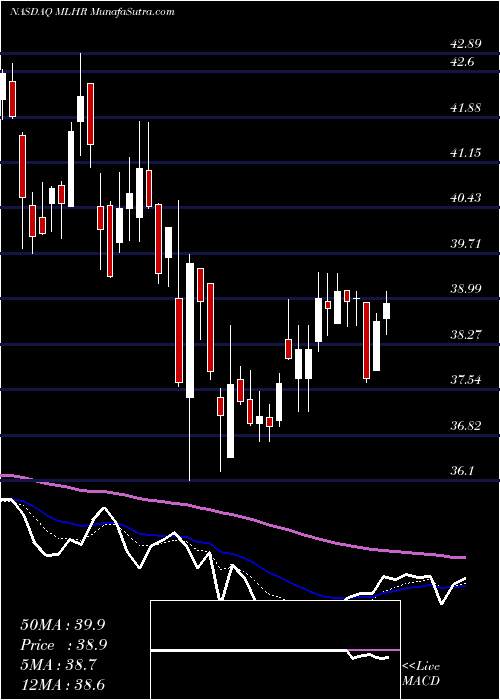Click the NASDAQ MLHR MunafaSutra.com title text
500x700 pixels.
(92, 12)
